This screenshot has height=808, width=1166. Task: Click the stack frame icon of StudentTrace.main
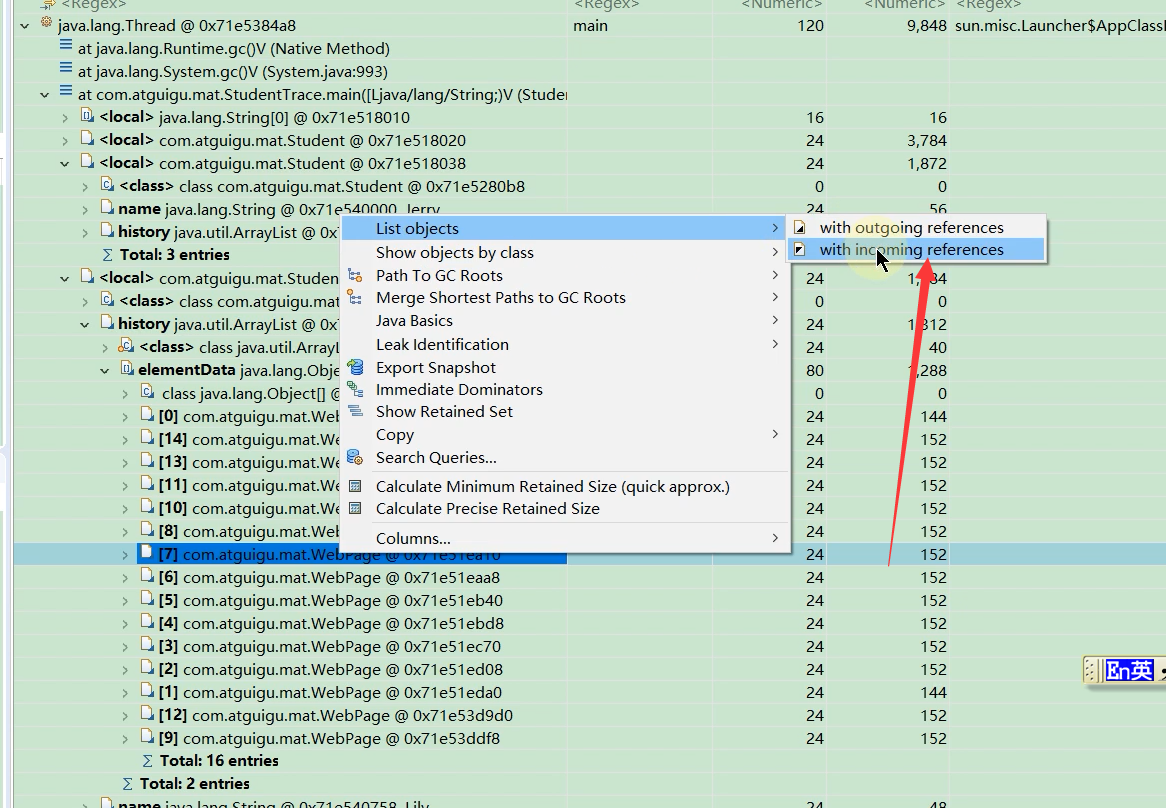pyautogui.click(x=66, y=93)
